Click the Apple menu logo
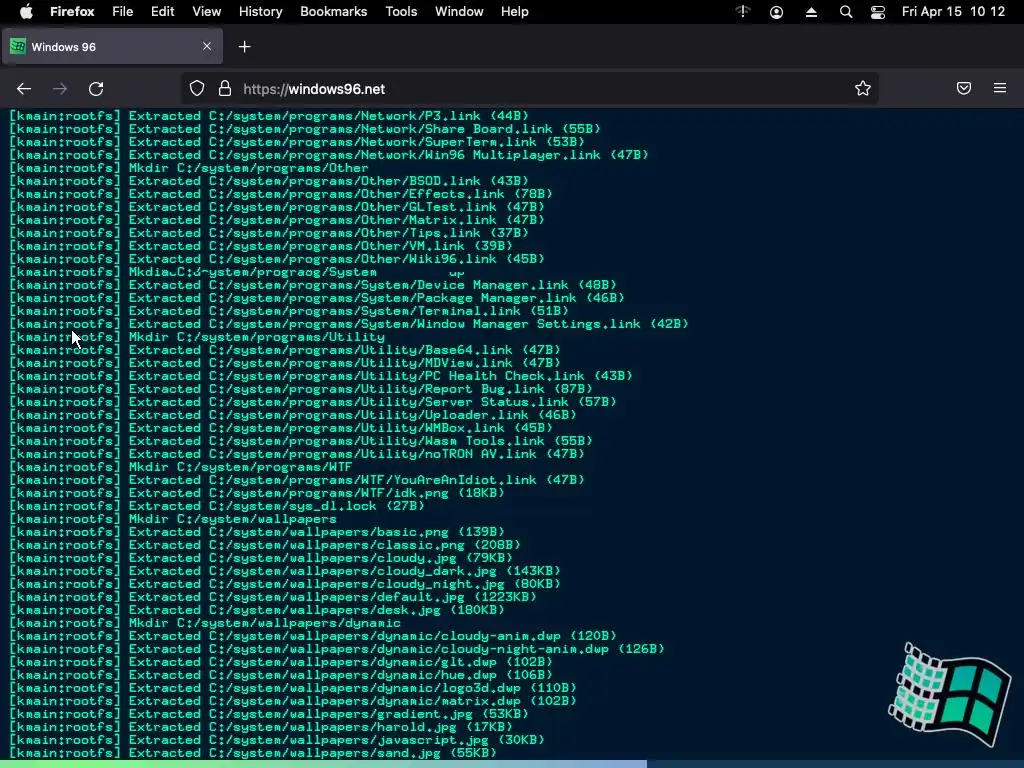 point(26,12)
